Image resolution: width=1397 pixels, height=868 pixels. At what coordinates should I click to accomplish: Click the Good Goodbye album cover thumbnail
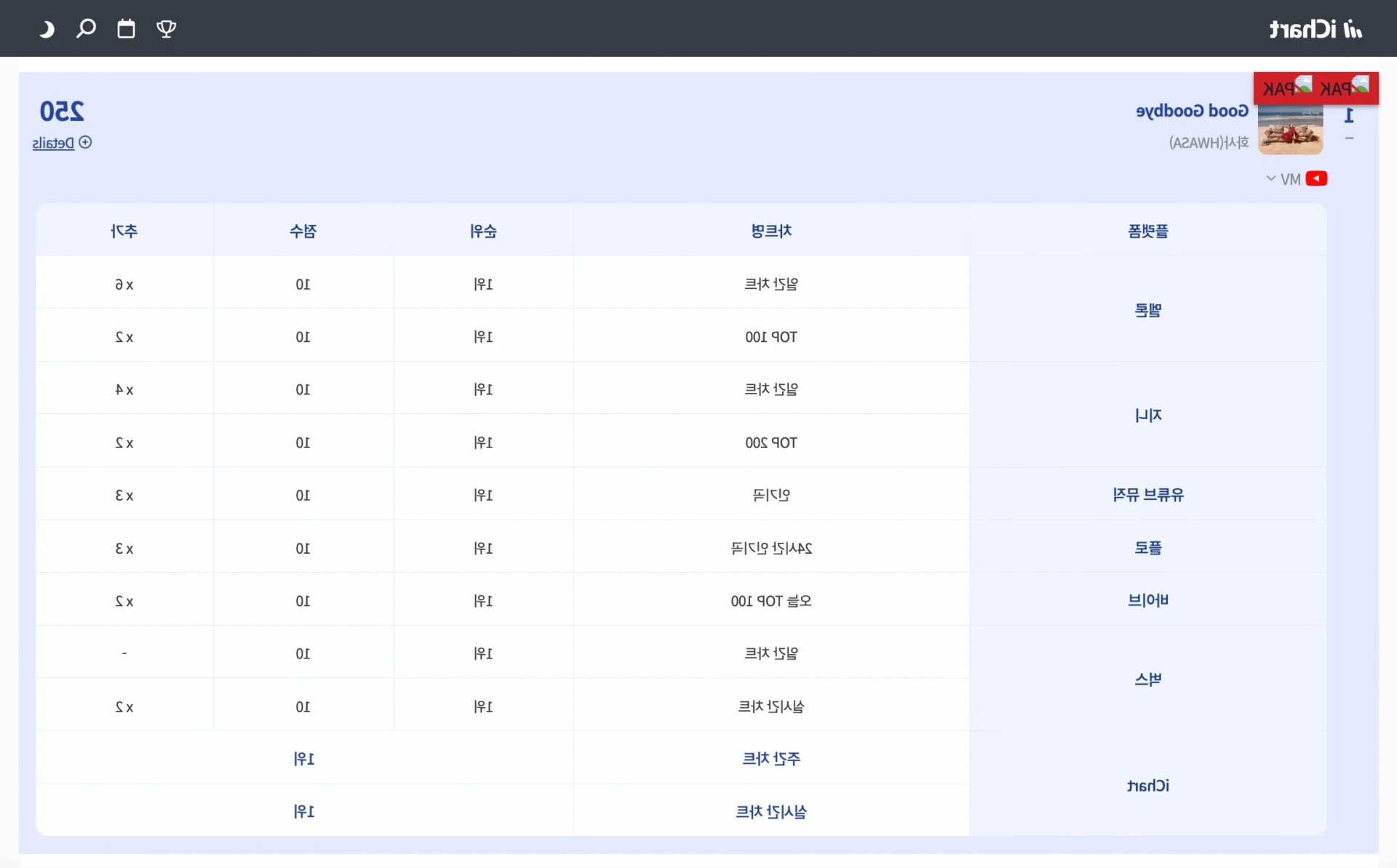pyautogui.click(x=1290, y=129)
